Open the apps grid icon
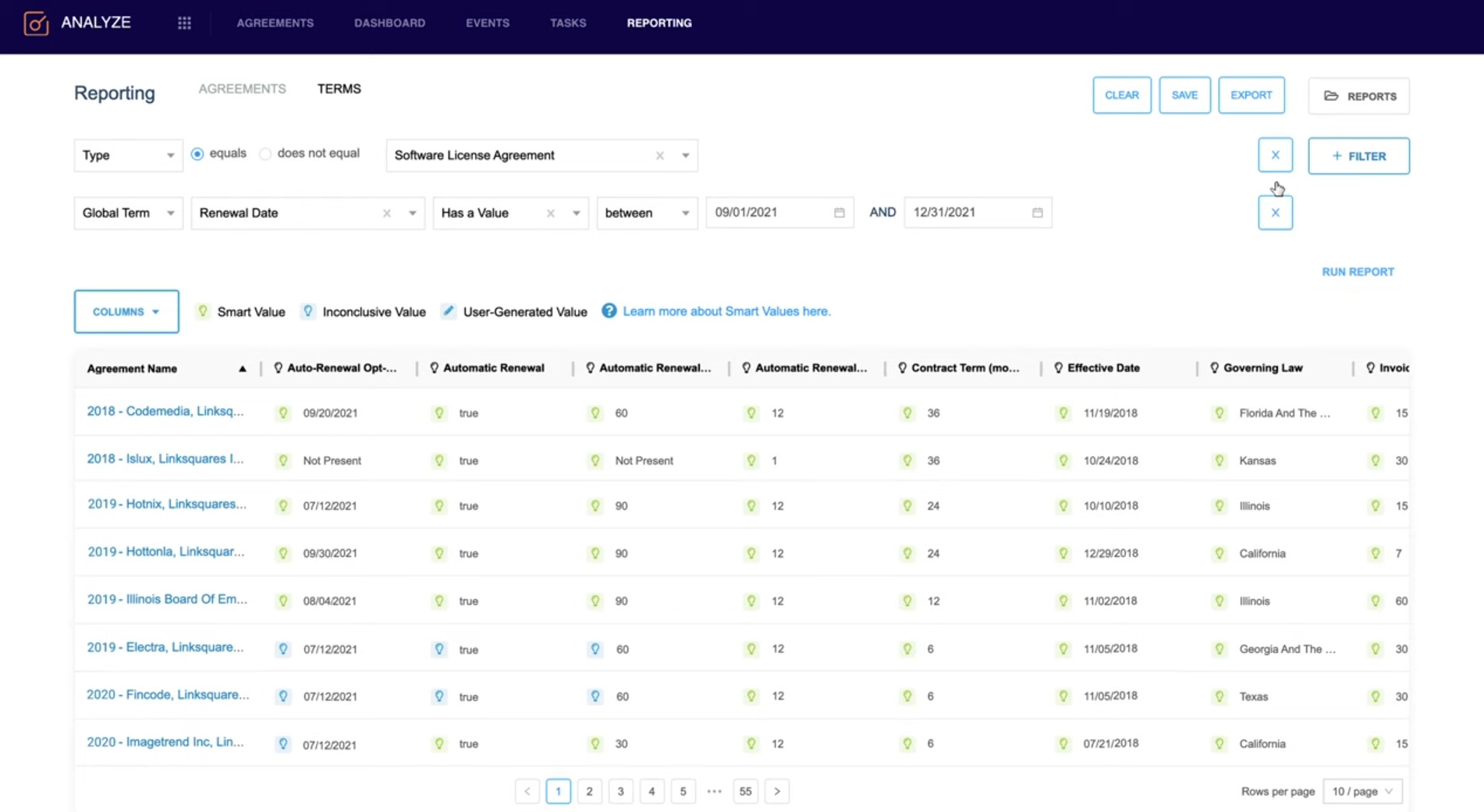The height and width of the screenshot is (812, 1484). pos(184,23)
